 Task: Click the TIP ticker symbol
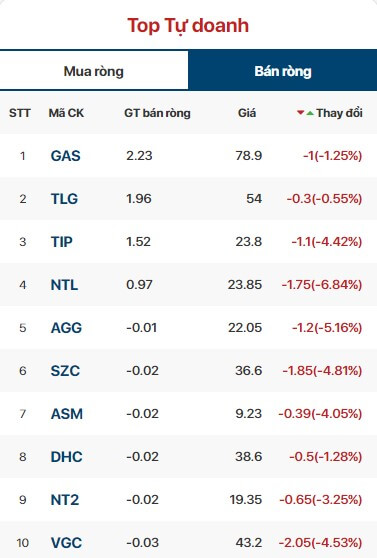coord(62,242)
